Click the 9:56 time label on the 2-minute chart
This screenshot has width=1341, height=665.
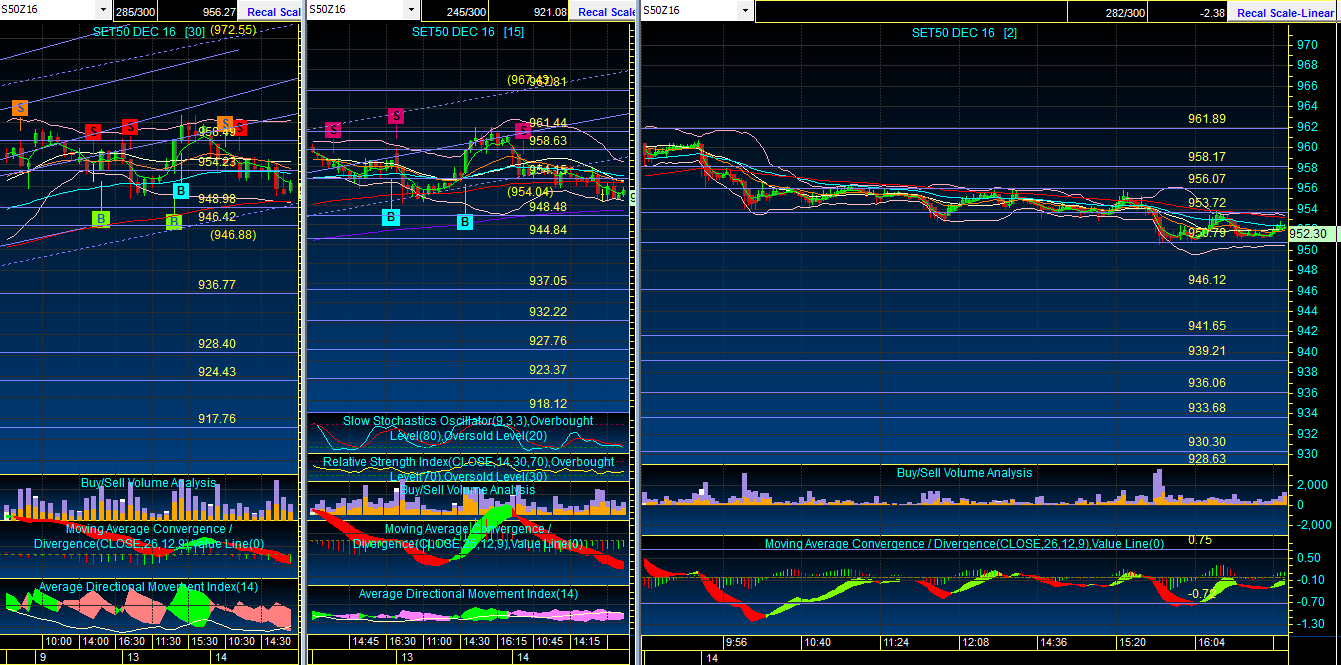coord(736,642)
